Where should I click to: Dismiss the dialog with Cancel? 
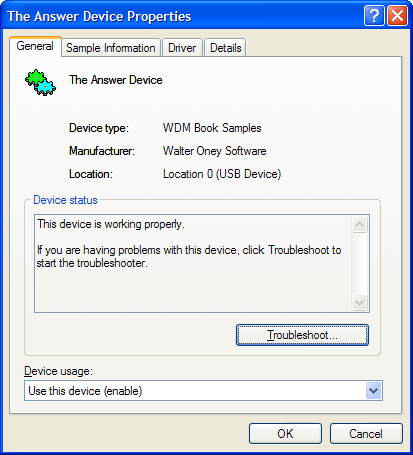point(366,434)
